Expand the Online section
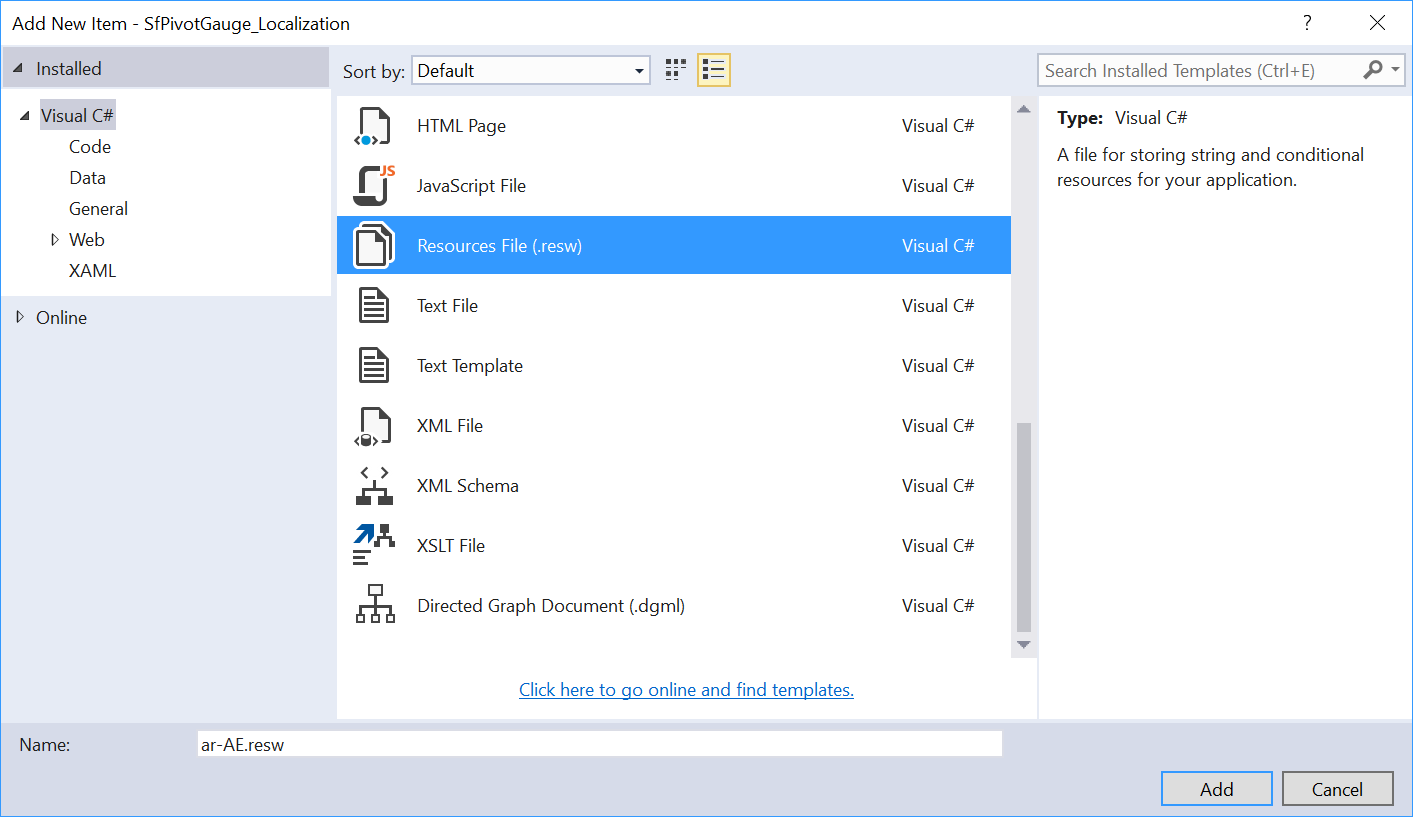Viewport: 1413px width, 817px height. click(21, 318)
